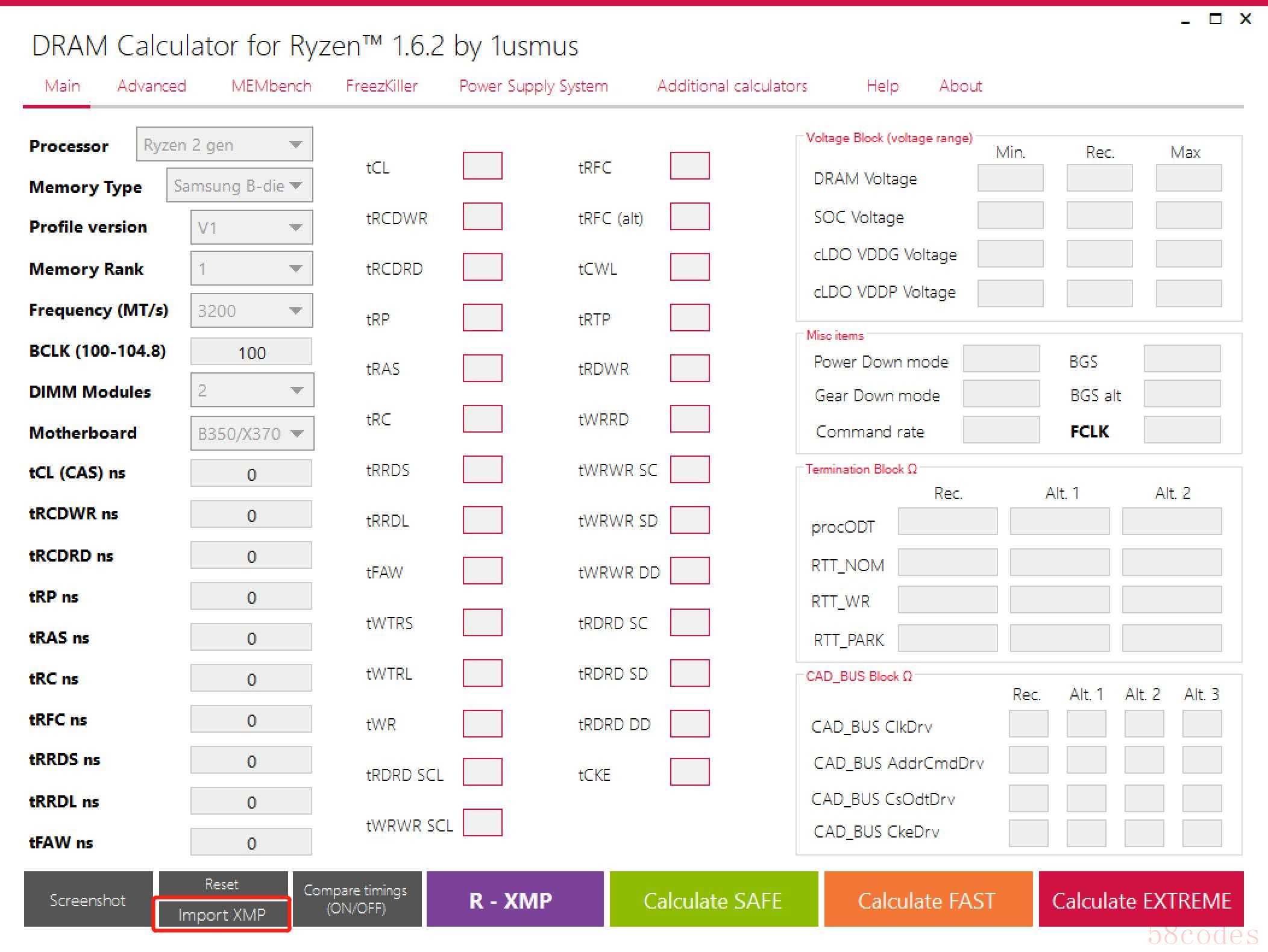Click the procODT Rec. field
The width and height of the screenshot is (1268, 952).
[947, 521]
